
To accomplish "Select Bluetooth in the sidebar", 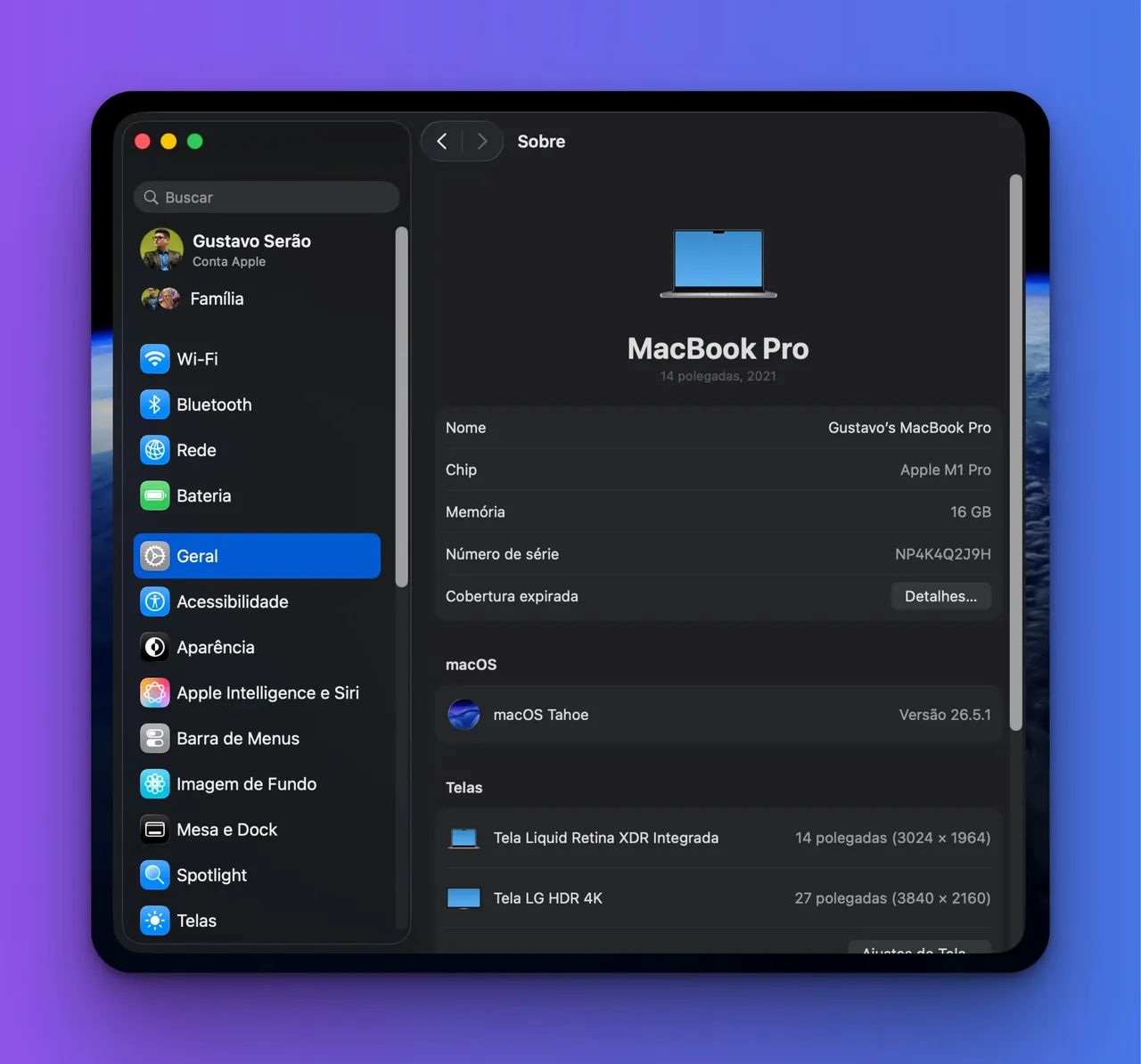I will click(x=257, y=405).
